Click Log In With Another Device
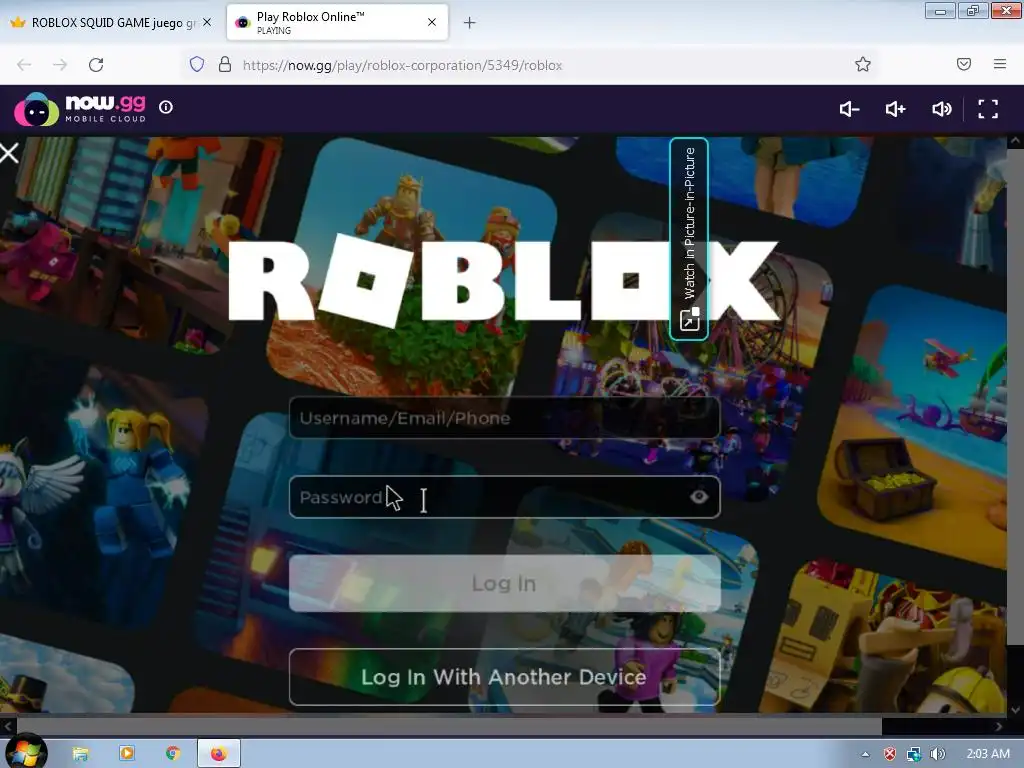1024x768 pixels. pyautogui.click(x=504, y=677)
